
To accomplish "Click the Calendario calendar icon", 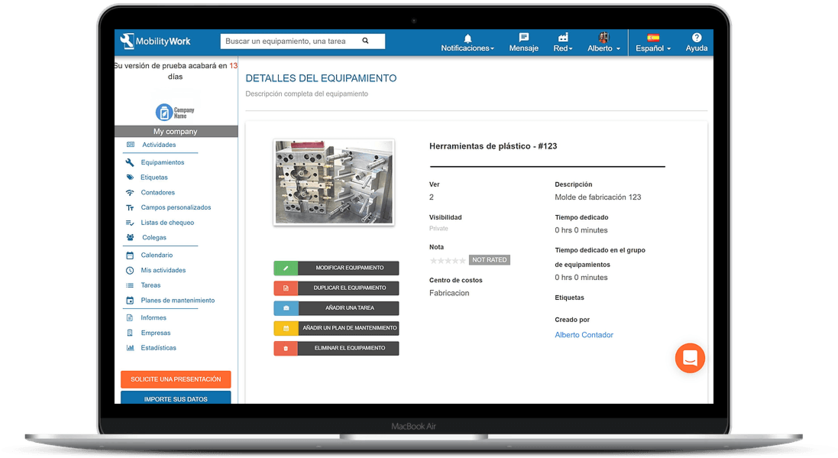I will [130, 255].
